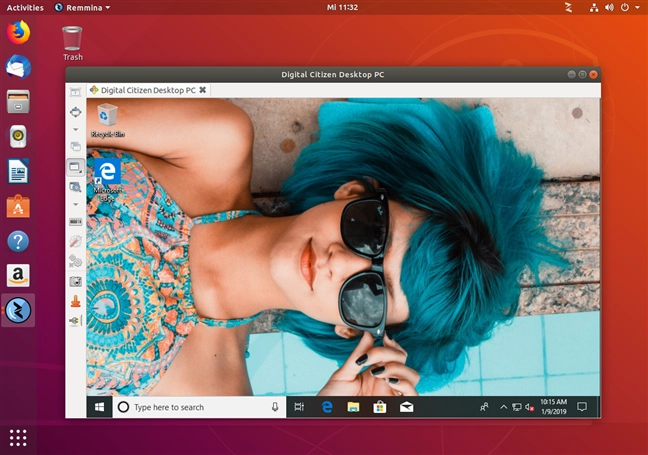Open Task View in Windows taskbar
This screenshot has width=648, height=455.
(x=299, y=407)
